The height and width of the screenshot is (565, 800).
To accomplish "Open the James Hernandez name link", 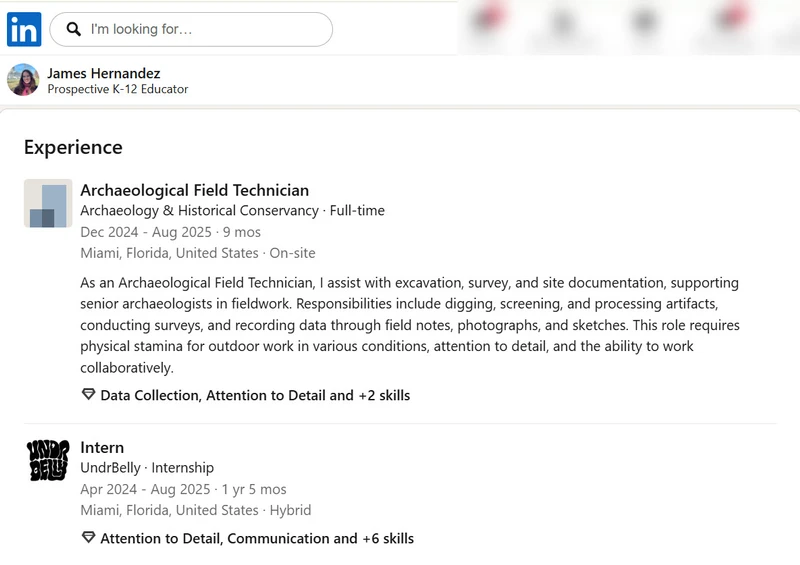I will point(104,73).
